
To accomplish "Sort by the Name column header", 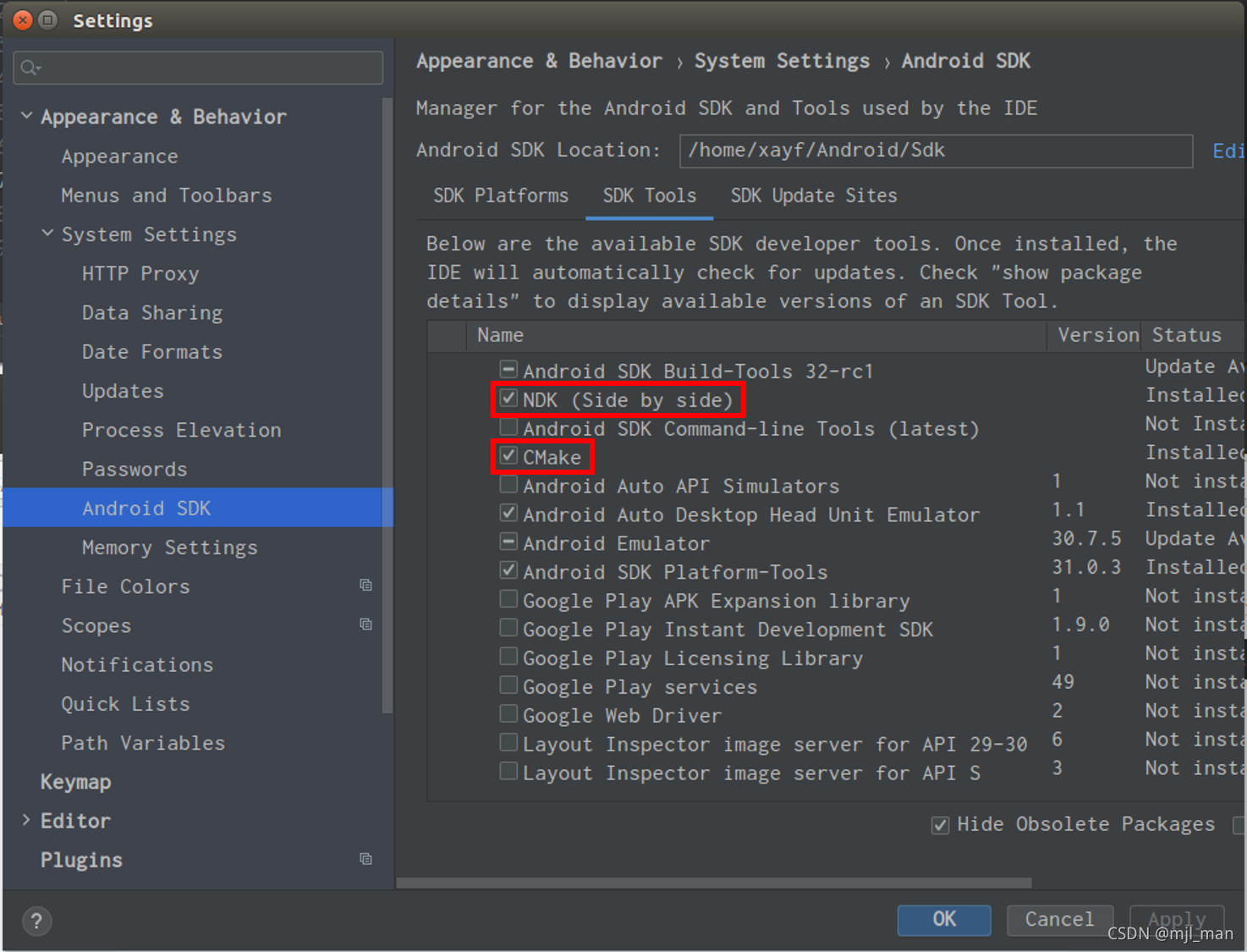I will pyautogui.click(x=756, y=336).
